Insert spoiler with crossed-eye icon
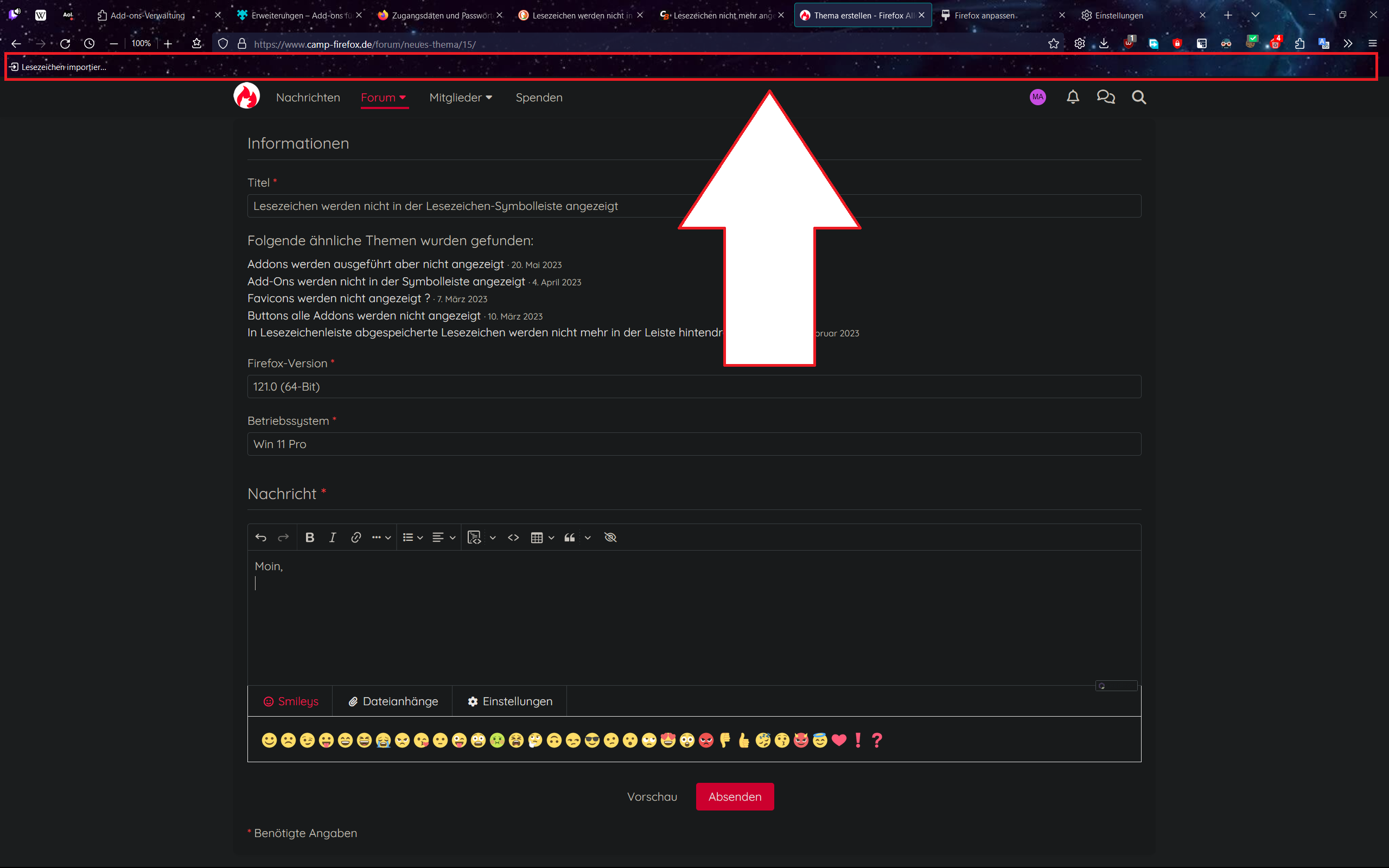Viewport: 1389px width, 868px height. point(610,537)
